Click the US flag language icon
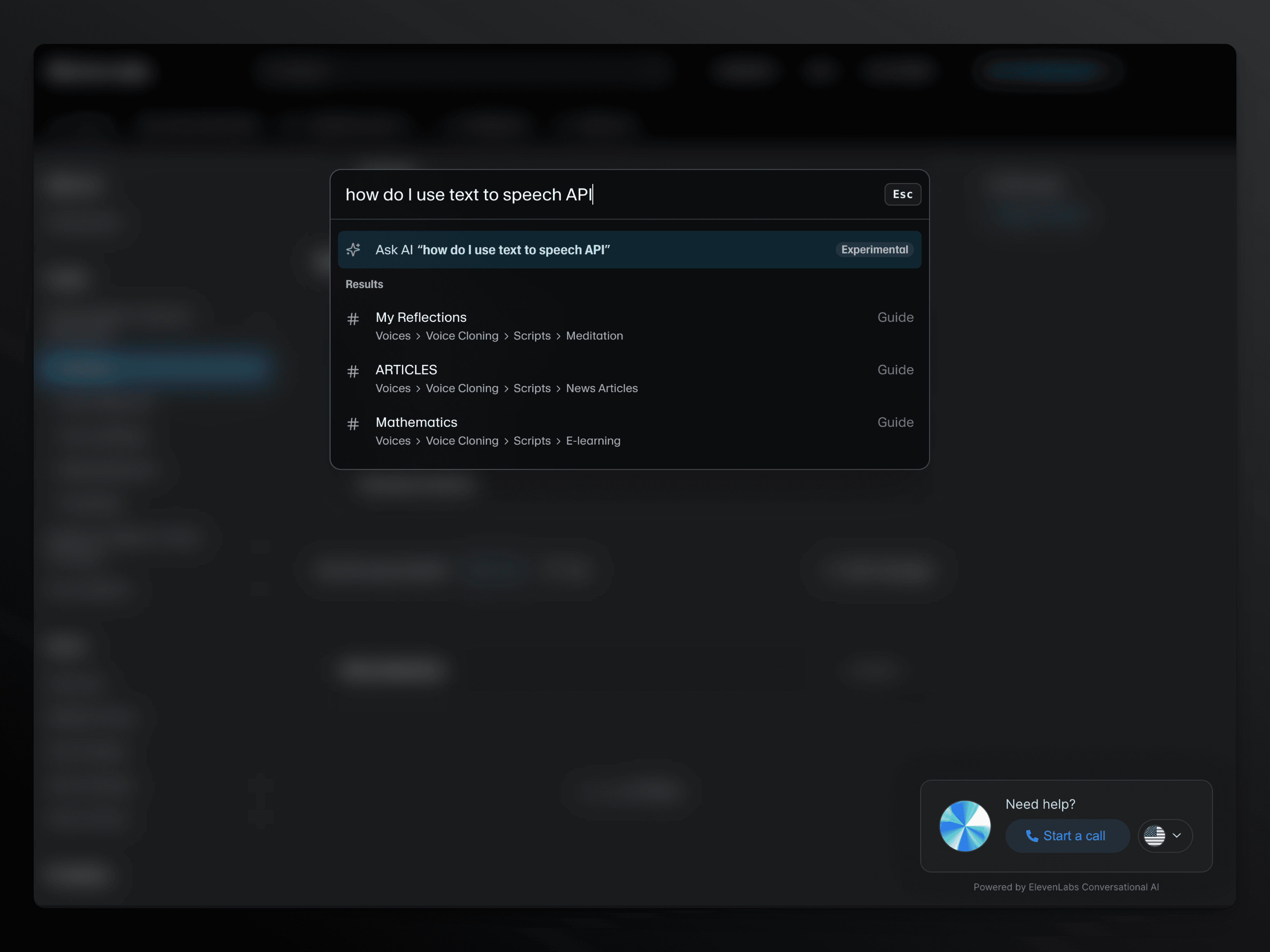 click(1154, 836)
